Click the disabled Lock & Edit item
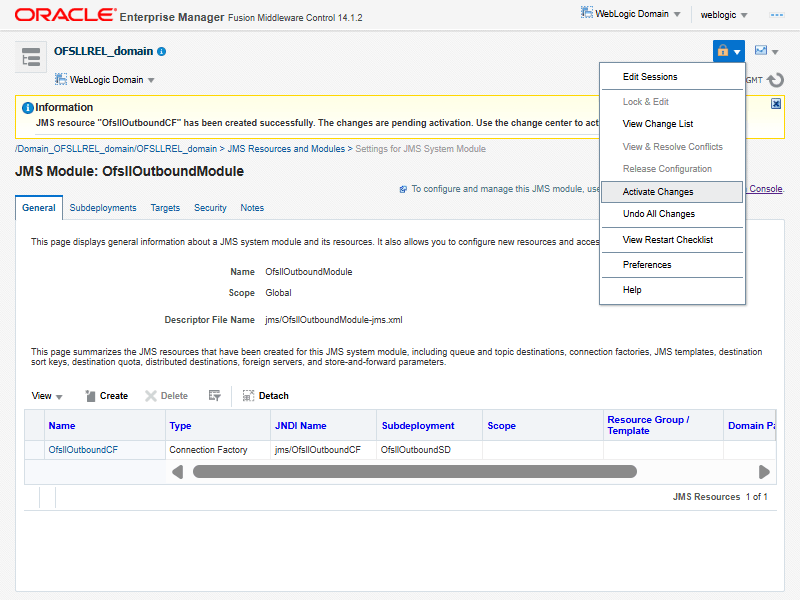800x600 pixels. pos(645,102)
